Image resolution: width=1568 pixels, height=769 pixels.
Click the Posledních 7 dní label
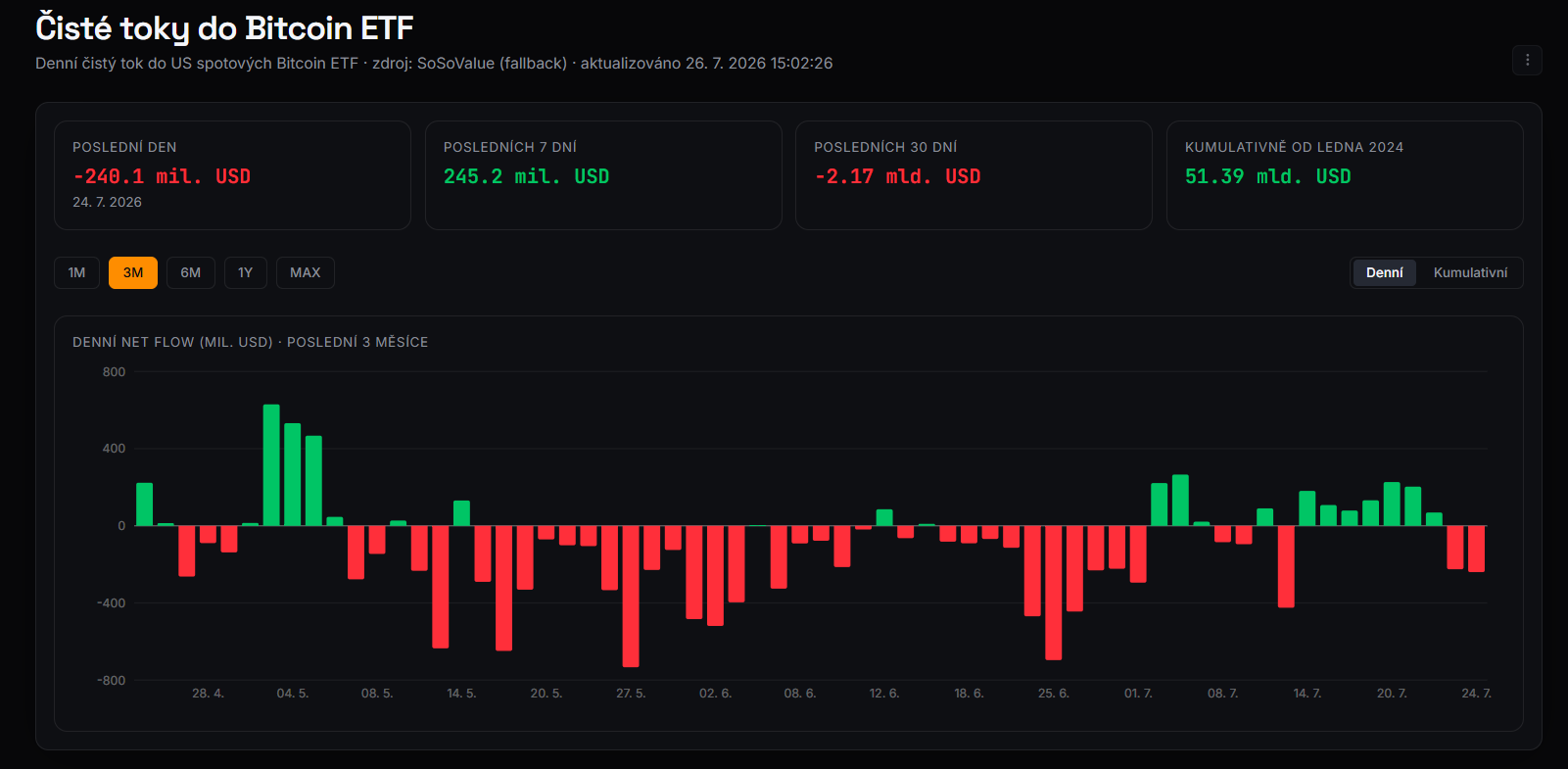(510, 147)
